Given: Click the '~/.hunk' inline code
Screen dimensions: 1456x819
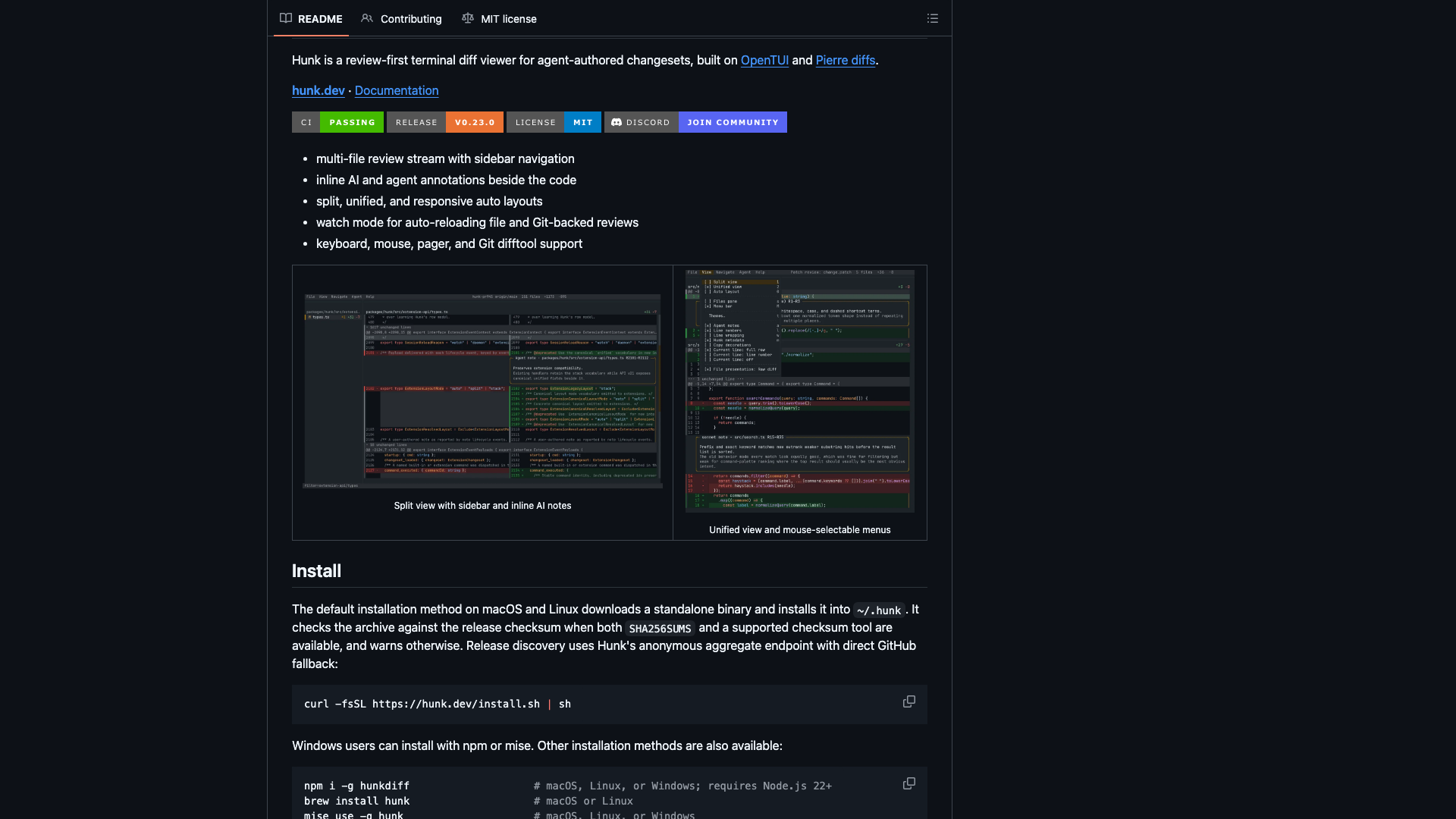Looking at the screenshot, I should 879,610.
